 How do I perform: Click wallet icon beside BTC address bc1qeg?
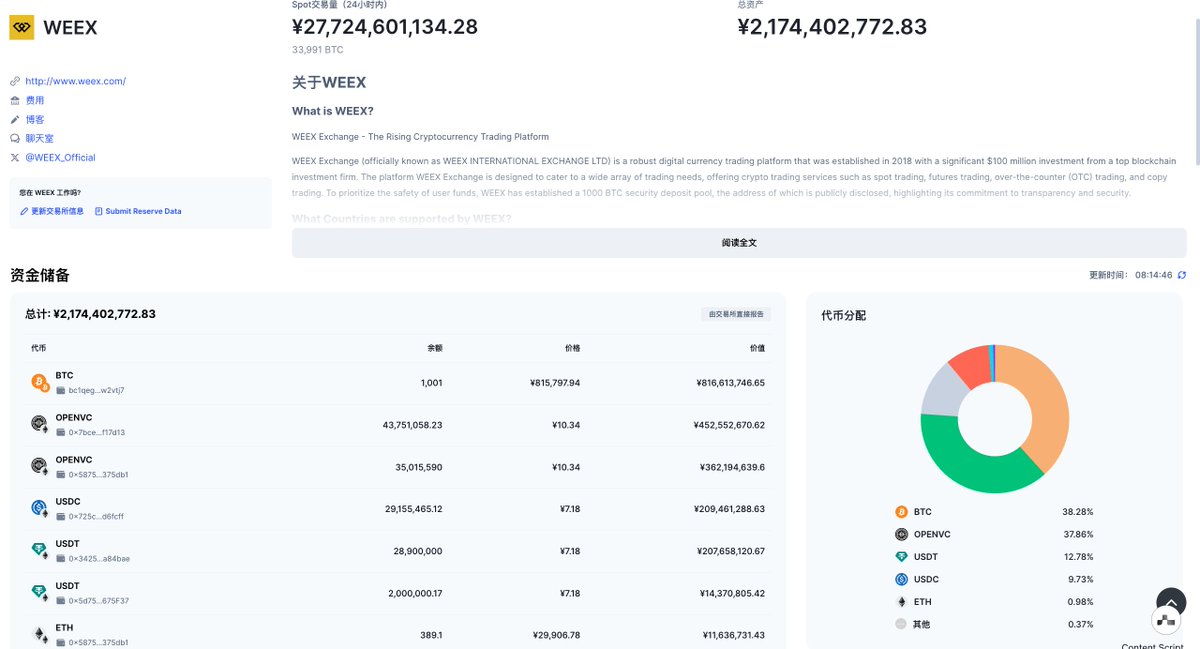(60, 391)
